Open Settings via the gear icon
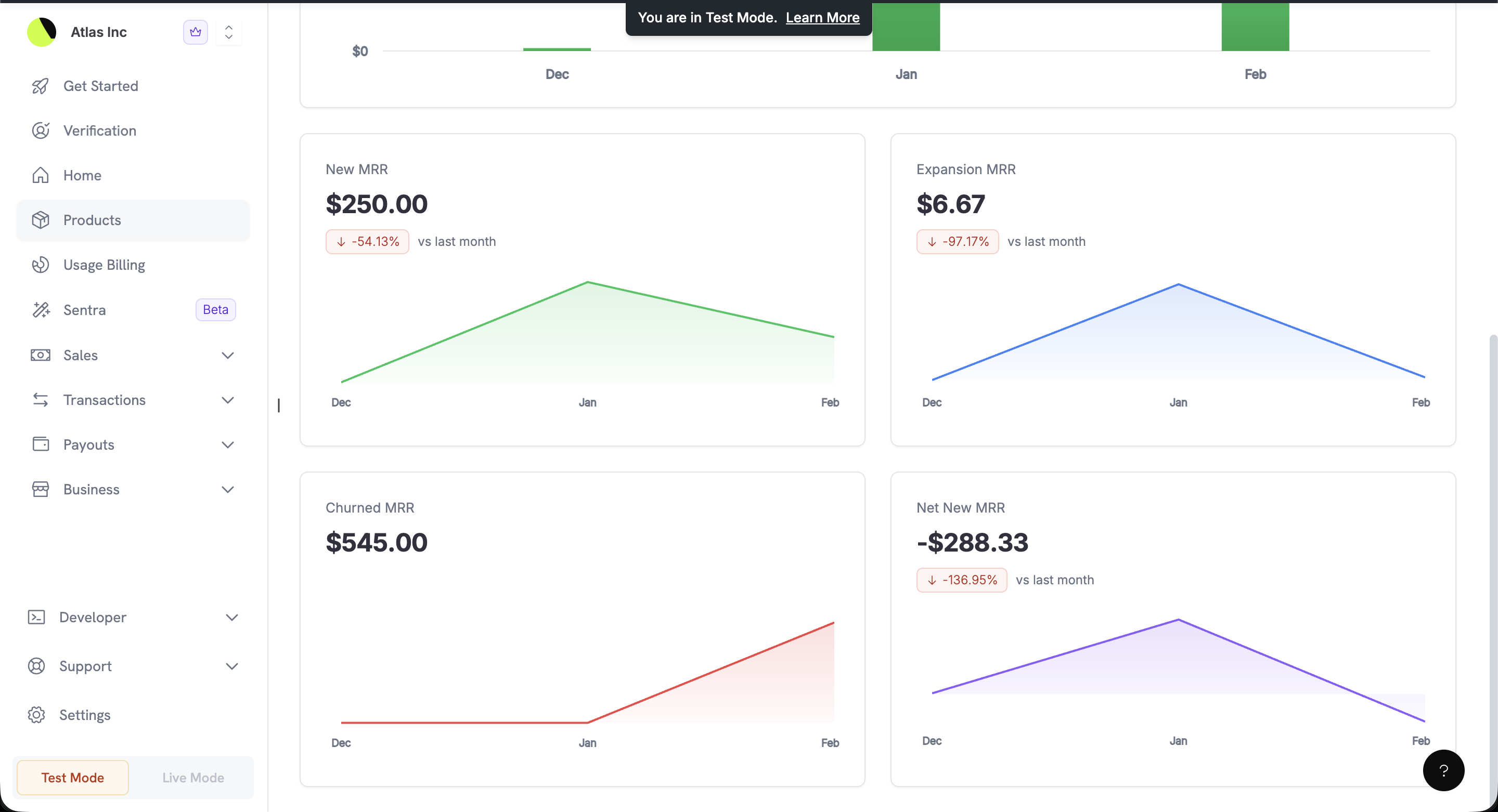 [x=36, y=714]
